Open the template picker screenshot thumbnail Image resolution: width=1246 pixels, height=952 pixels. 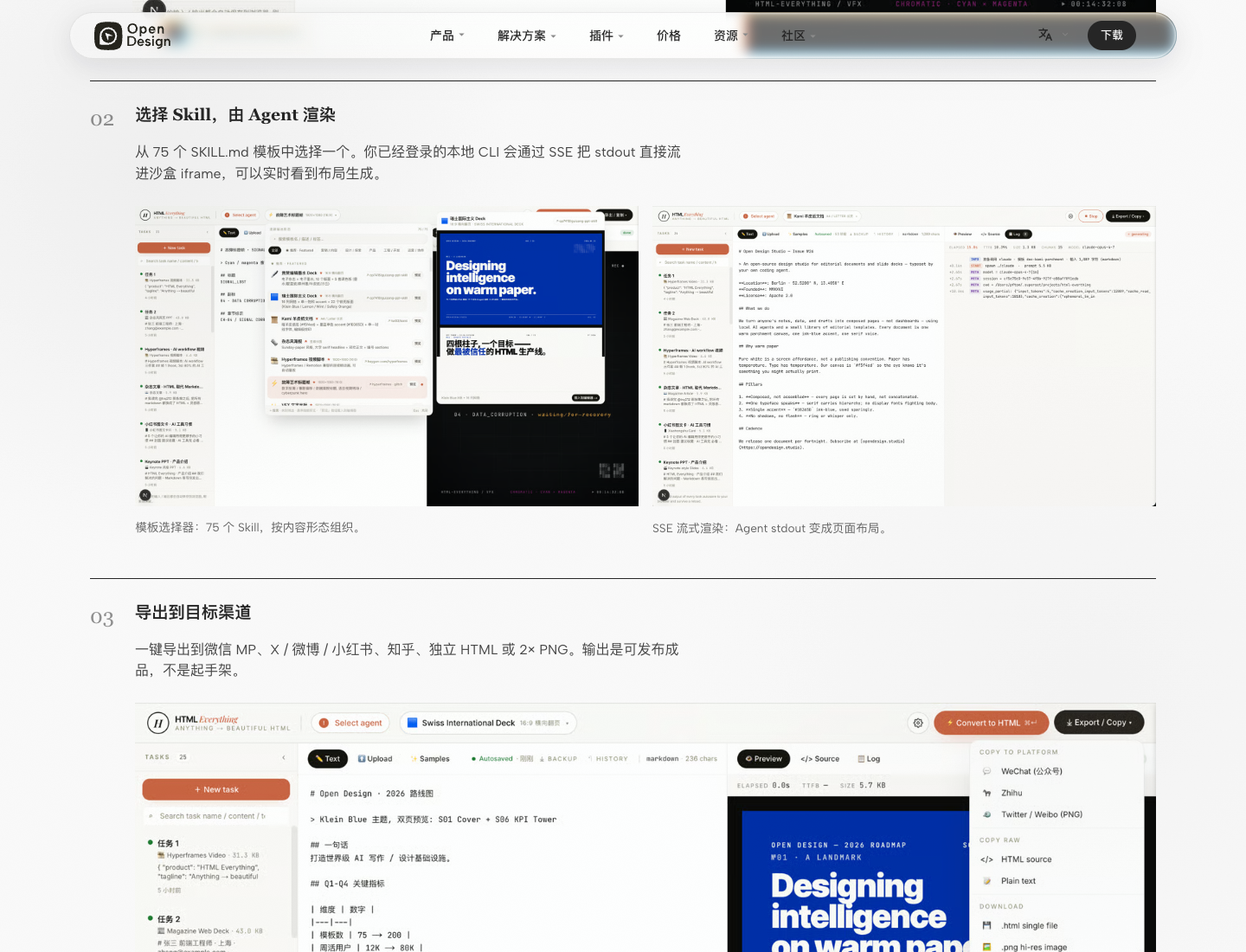[x=387, y=357]
